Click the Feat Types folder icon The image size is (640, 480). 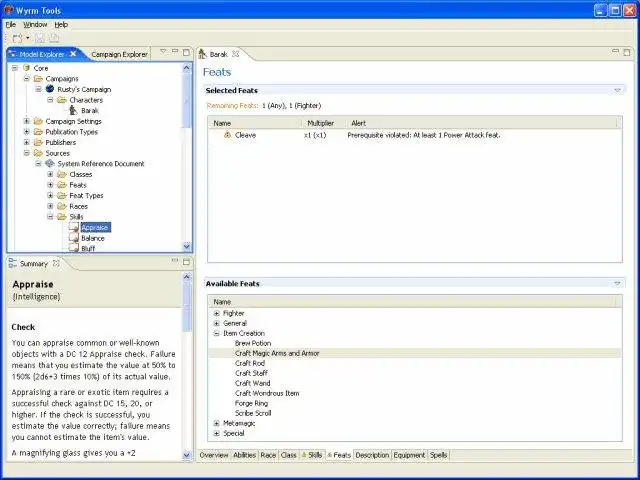tap(62, 196)
